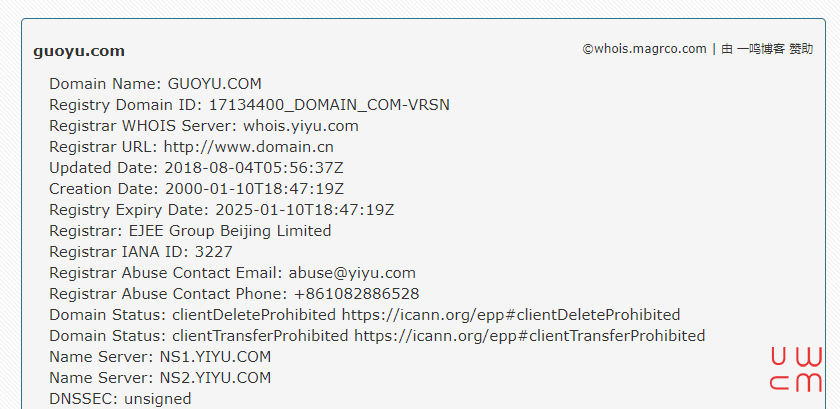Click the guoyu.com heading
The height and width of the screenshot is (409, 840).
point(79,51)
